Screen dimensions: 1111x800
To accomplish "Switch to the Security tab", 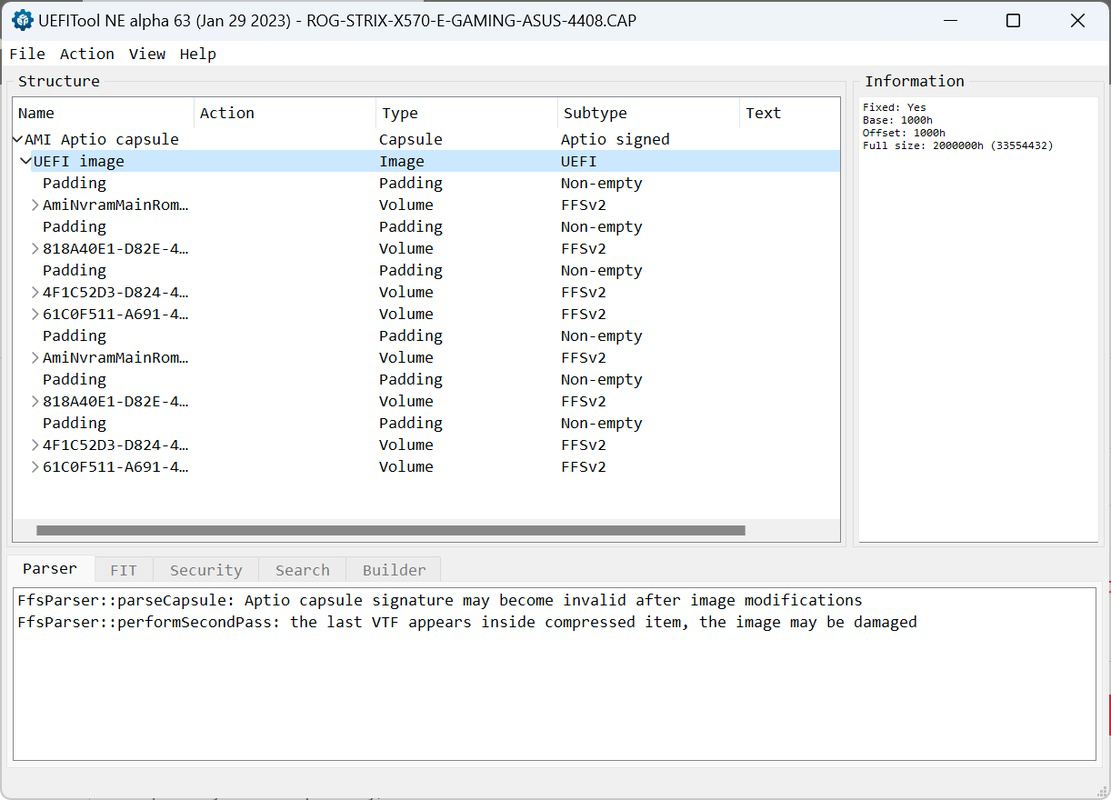I will [x=206, y=570].
